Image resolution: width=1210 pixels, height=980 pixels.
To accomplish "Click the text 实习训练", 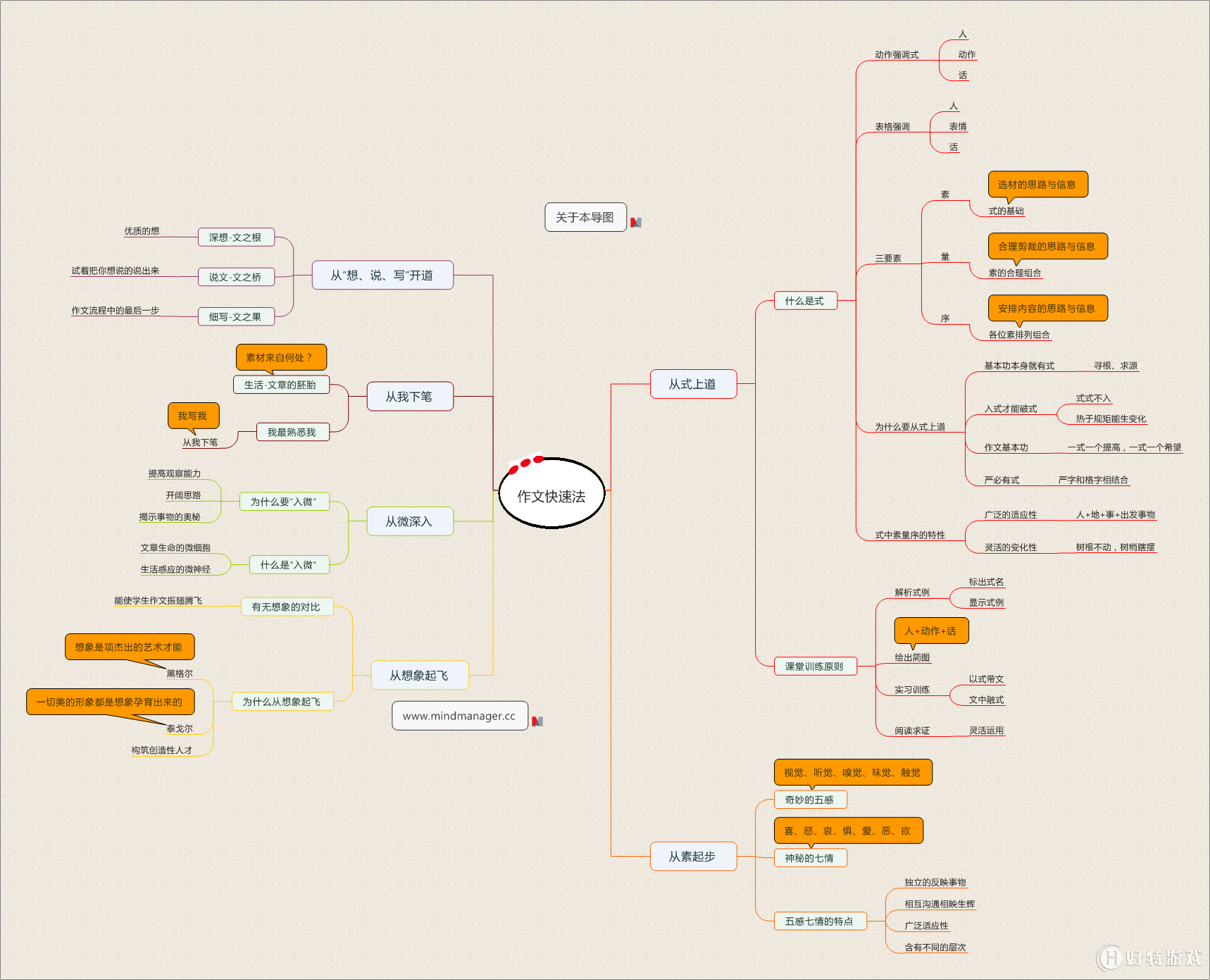I will click(x=912, y=690).
